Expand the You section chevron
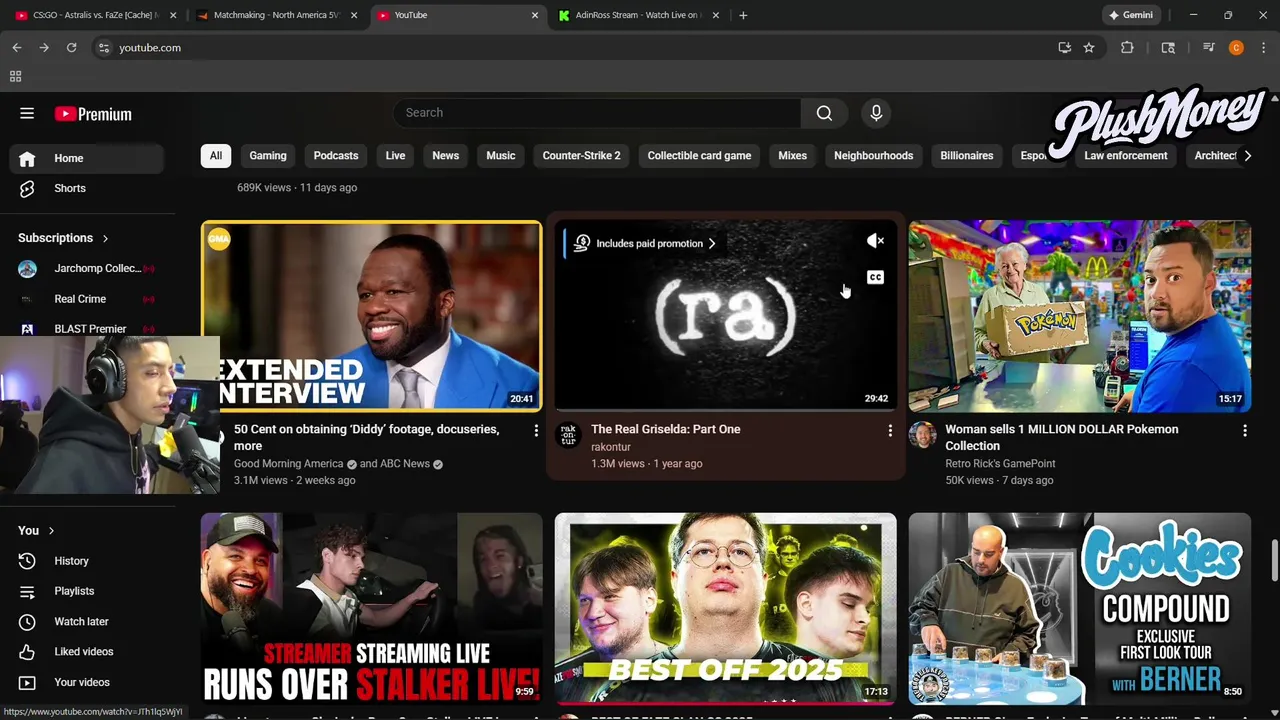The width and height of the screenshot is (1280, 720). coord(51,530)
